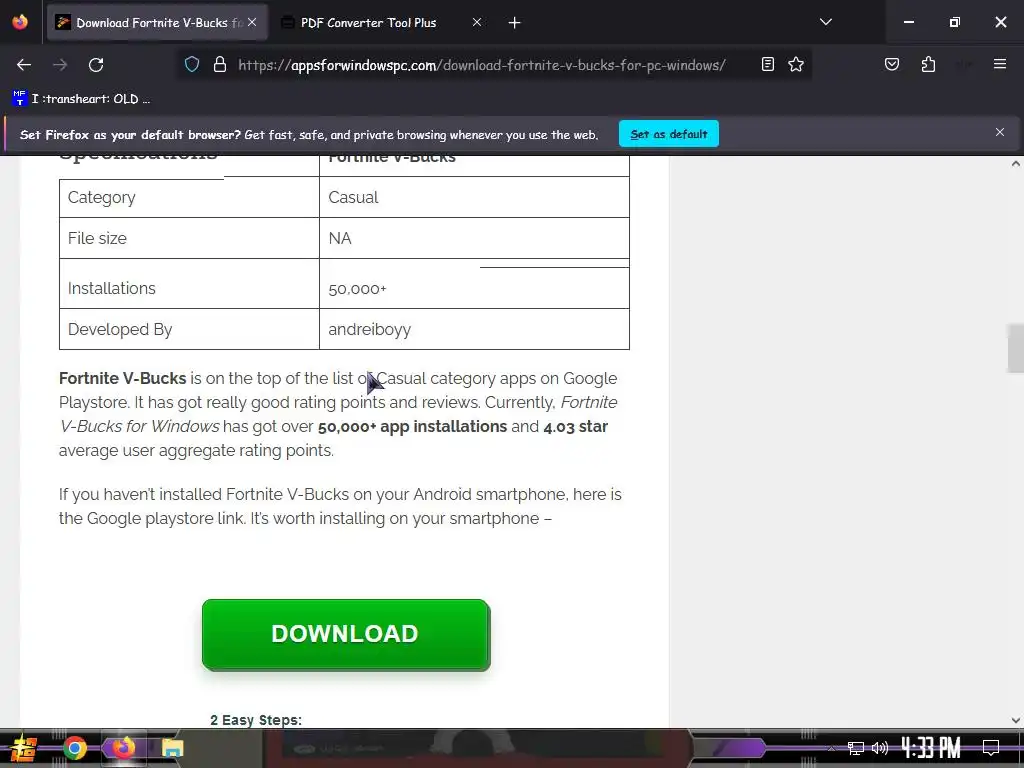
Task: Launch Chrome from the taskbar
Action: (x=75, y=748)
